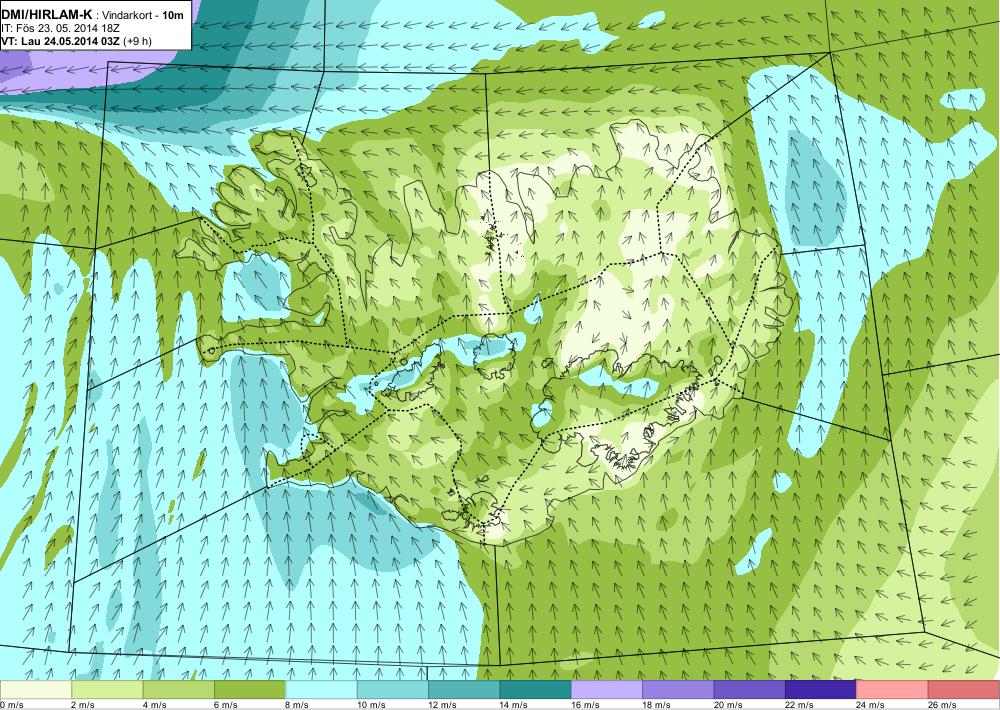Click the 6–8 m/s dark green legend swatch
Image resolution: width=1000 pixels, height=710 pixels.
point(250,690)
